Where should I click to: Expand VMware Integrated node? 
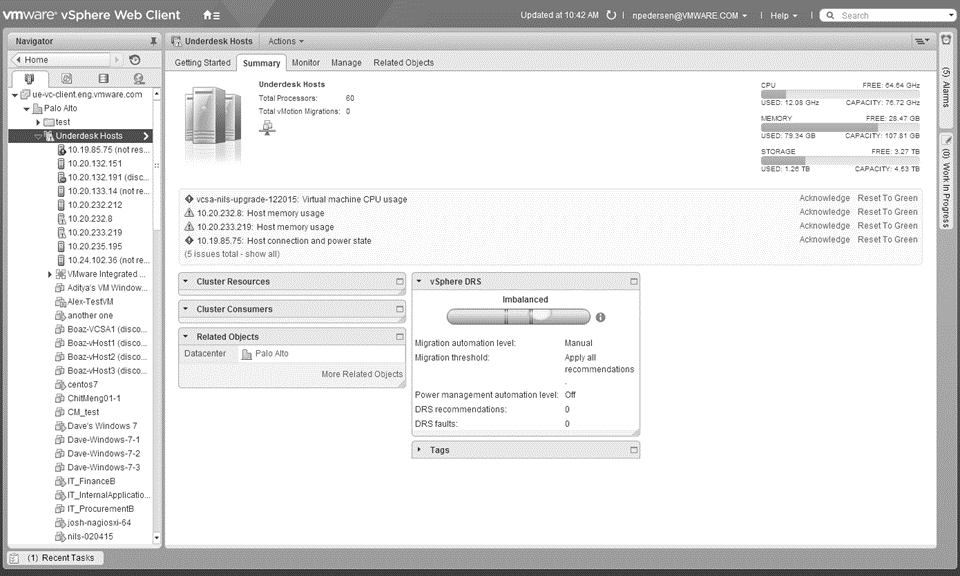tap(50, 274)
